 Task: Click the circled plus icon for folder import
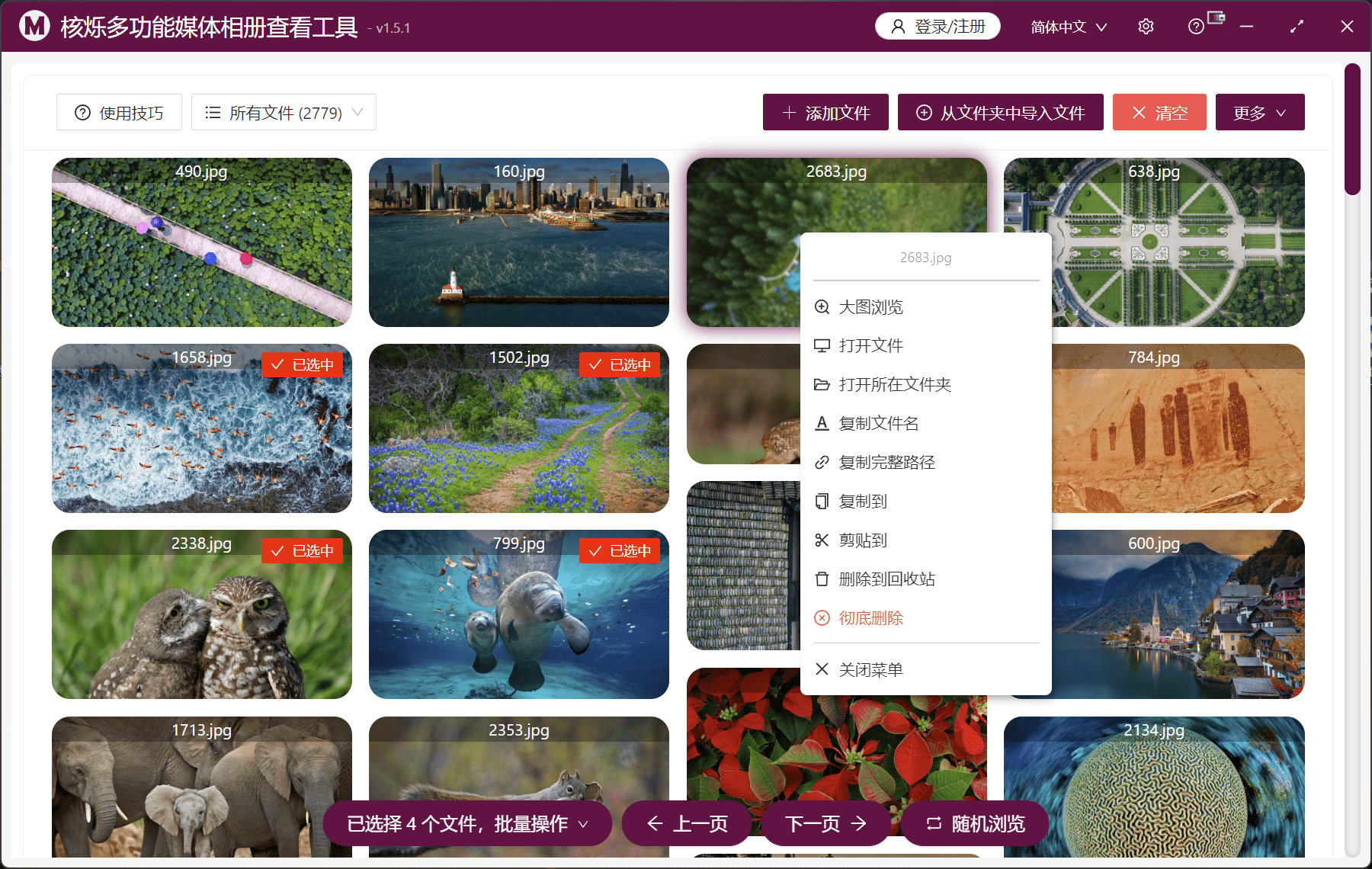click(924, 113)
